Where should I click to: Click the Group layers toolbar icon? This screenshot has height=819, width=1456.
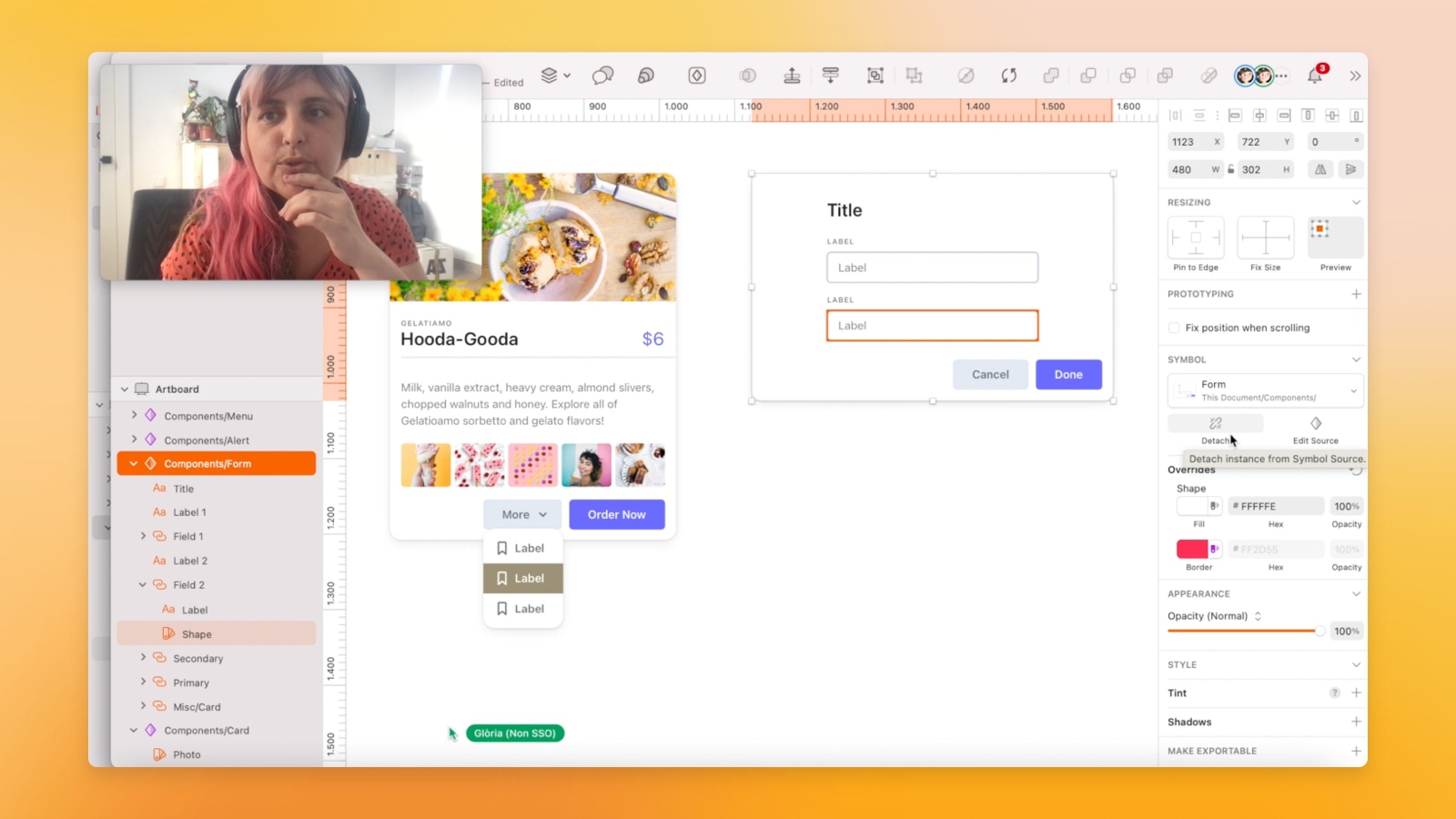pyautogui.click(x=875, y=76)
